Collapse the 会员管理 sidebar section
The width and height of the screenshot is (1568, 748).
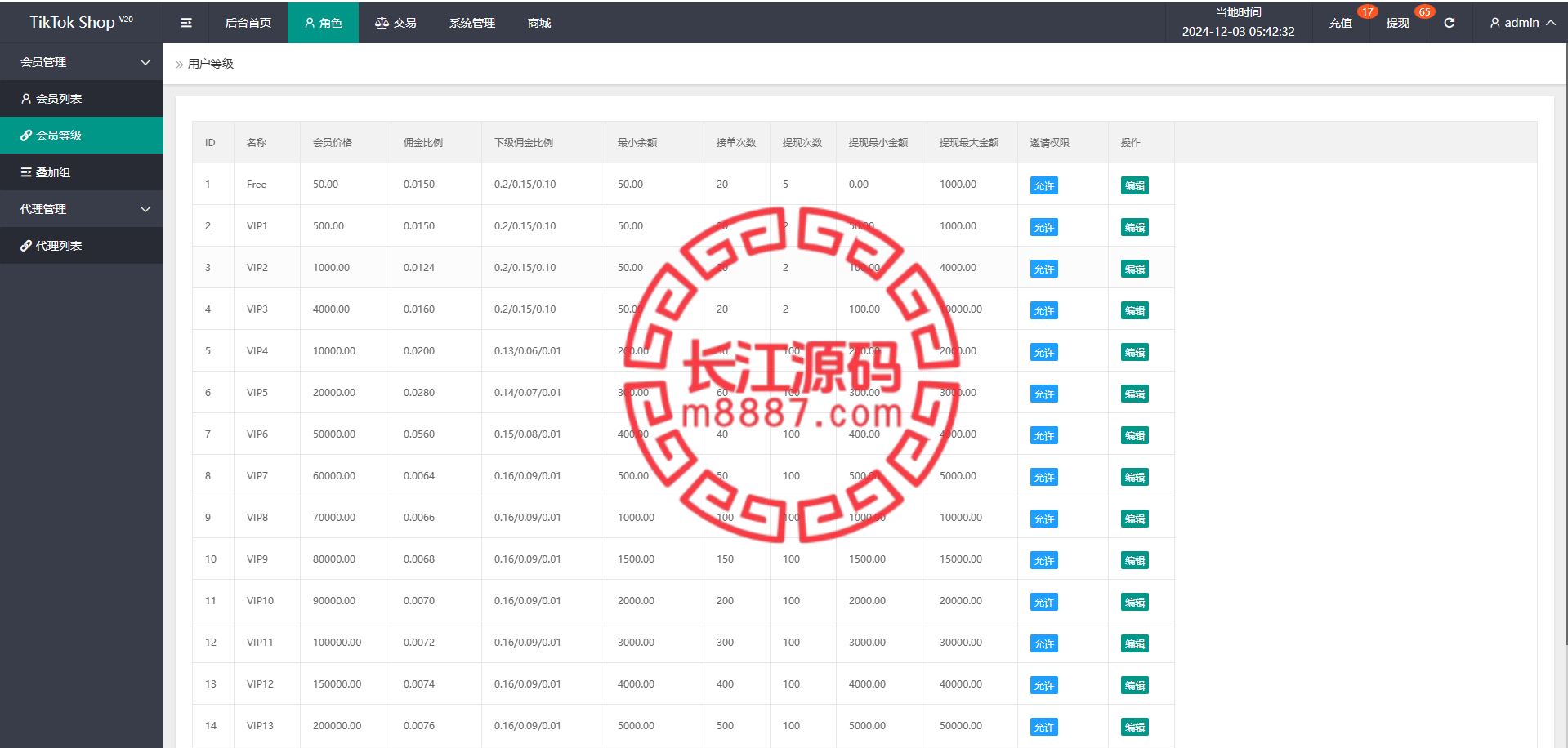(82, 62)
